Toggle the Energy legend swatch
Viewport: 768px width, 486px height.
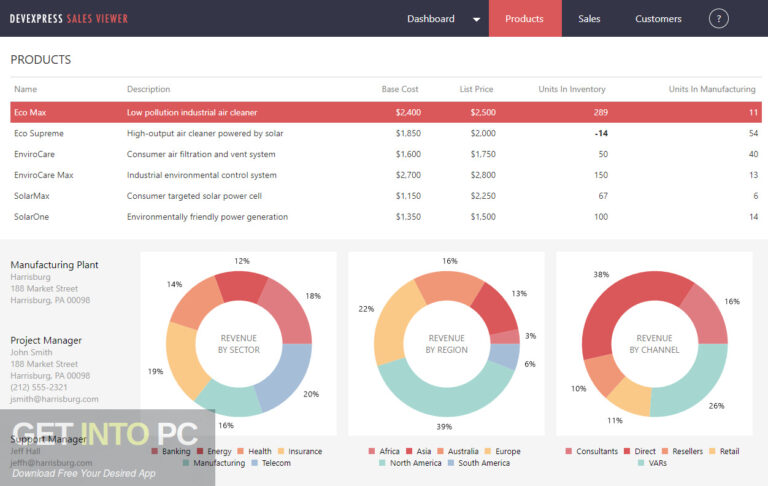pyautogui.click(x=200, y=451)
